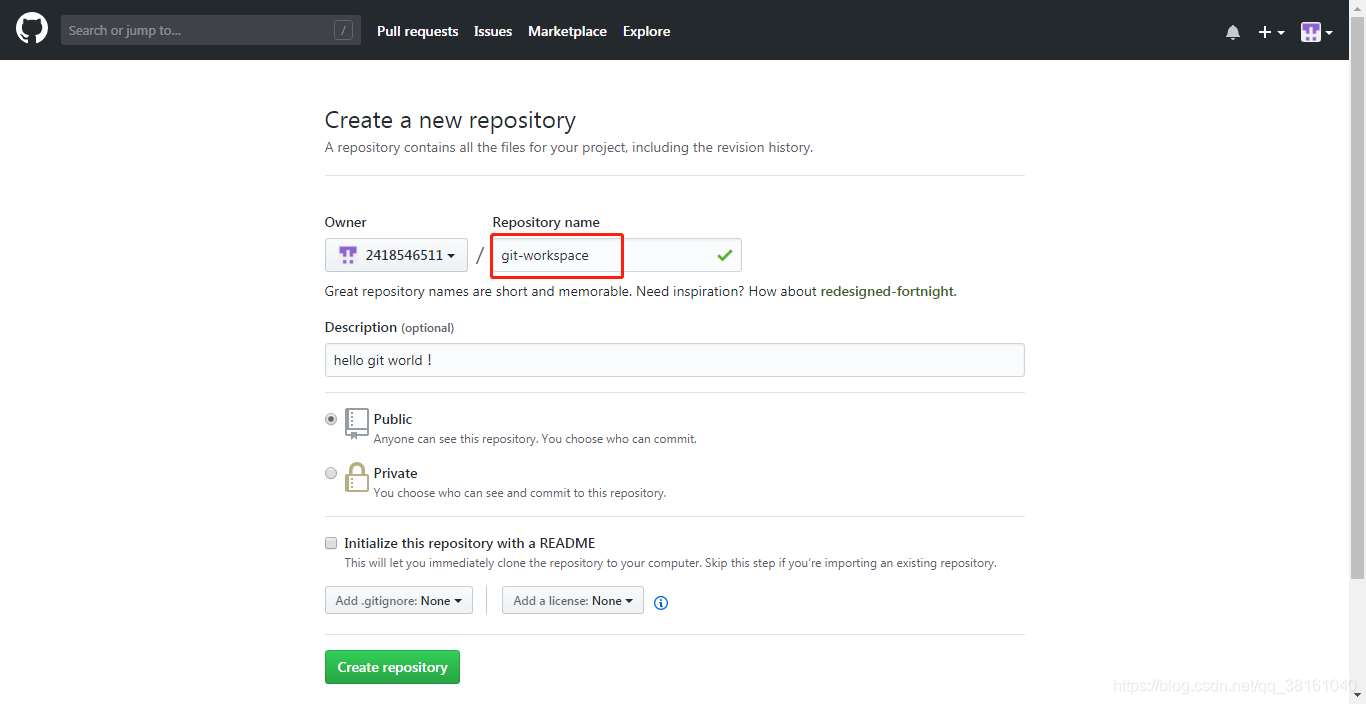Viewport: 1366px width, 704px height.
Task: Click the Description input field
Action: (x=675, y=360)
